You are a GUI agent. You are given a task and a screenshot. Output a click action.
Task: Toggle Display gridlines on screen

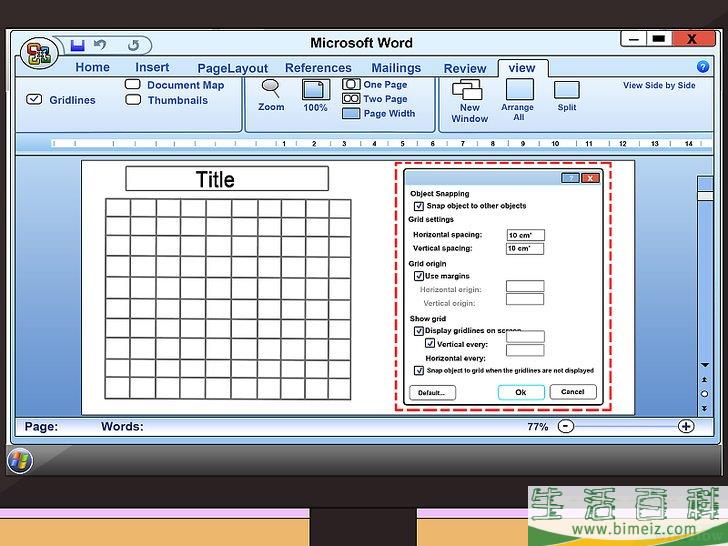(x=419, y=331)
